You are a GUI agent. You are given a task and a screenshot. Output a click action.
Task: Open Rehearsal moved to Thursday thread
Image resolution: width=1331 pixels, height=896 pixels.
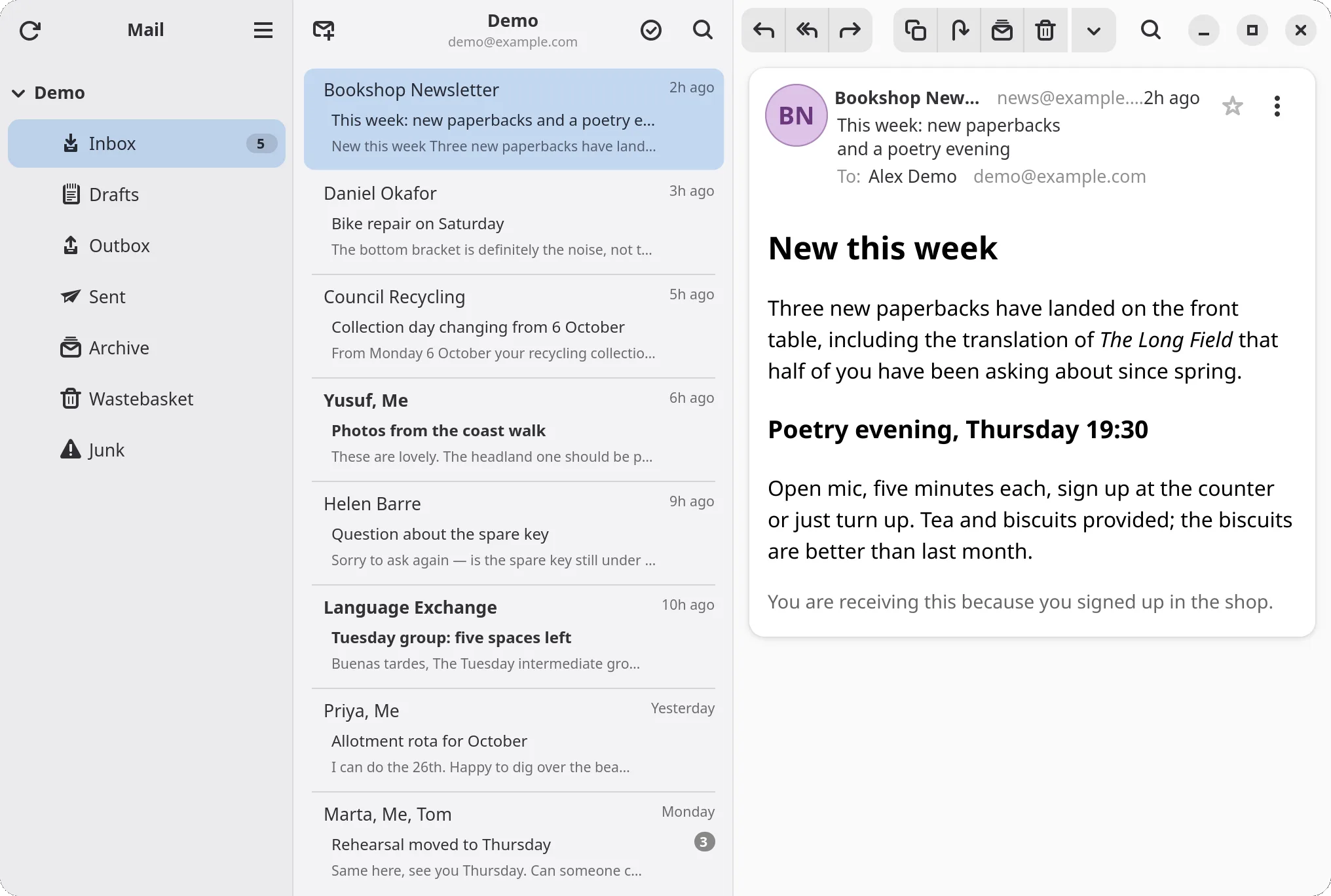pos(514,844)
